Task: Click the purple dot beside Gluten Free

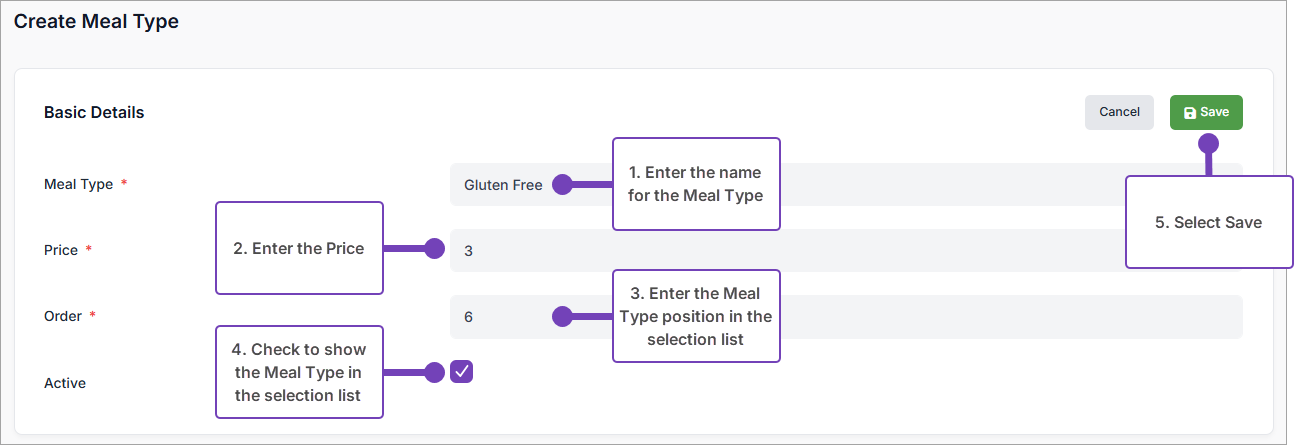Action: point(562,184)
